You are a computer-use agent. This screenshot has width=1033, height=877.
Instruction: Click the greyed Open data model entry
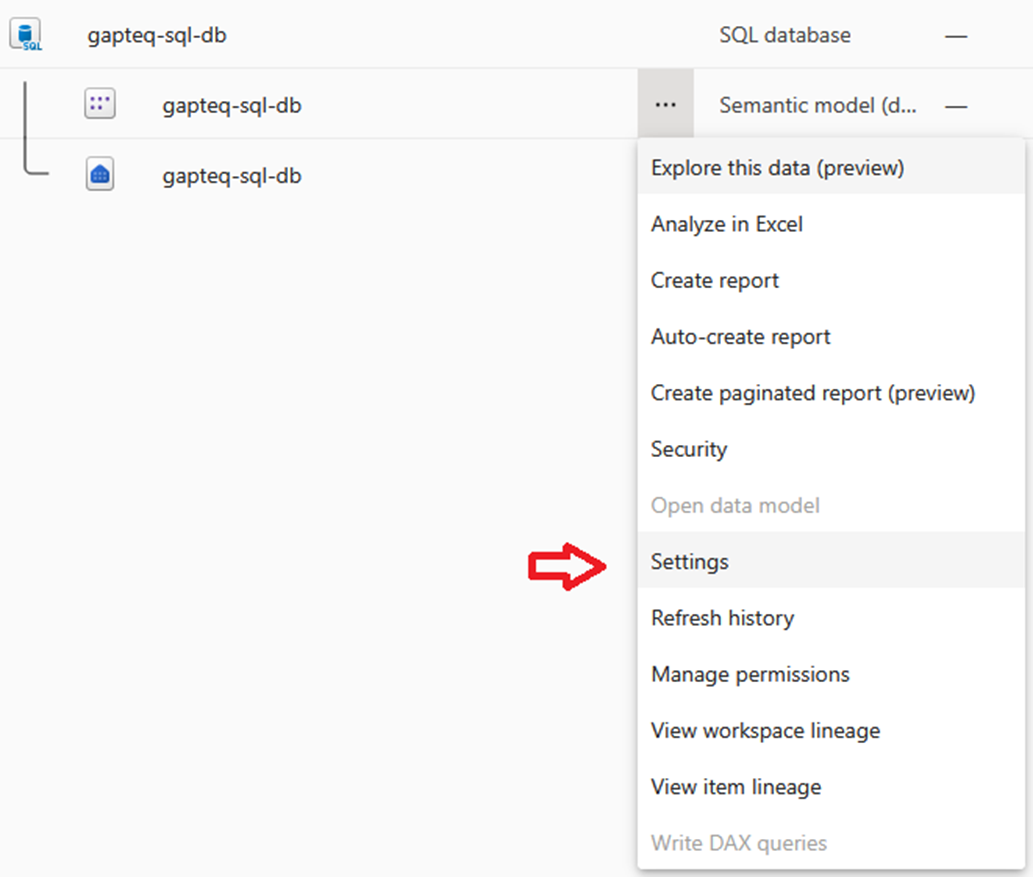point(735,505)
